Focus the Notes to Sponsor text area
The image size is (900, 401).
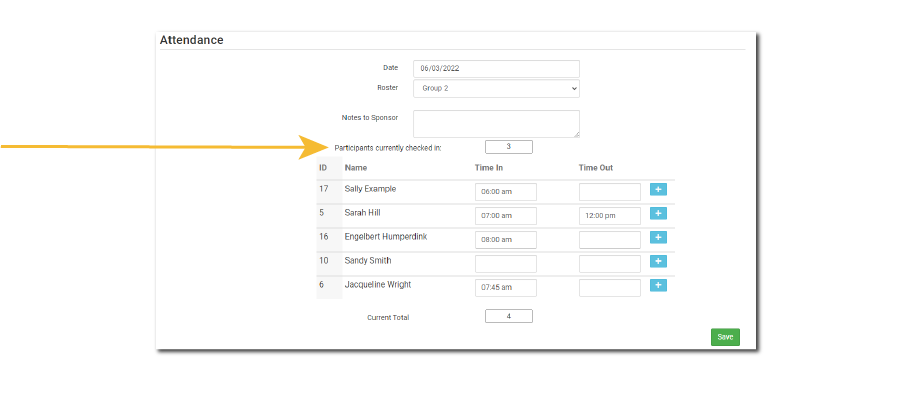click(x=496, y=123)
